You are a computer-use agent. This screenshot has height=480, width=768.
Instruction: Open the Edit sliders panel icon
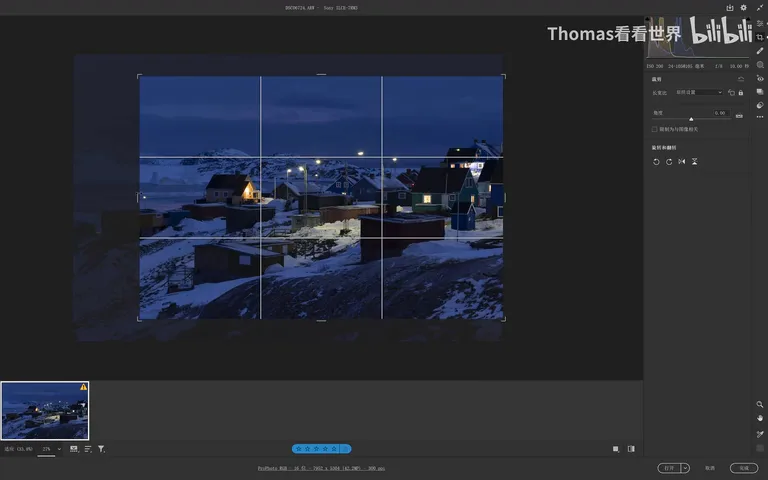point(760,24)
